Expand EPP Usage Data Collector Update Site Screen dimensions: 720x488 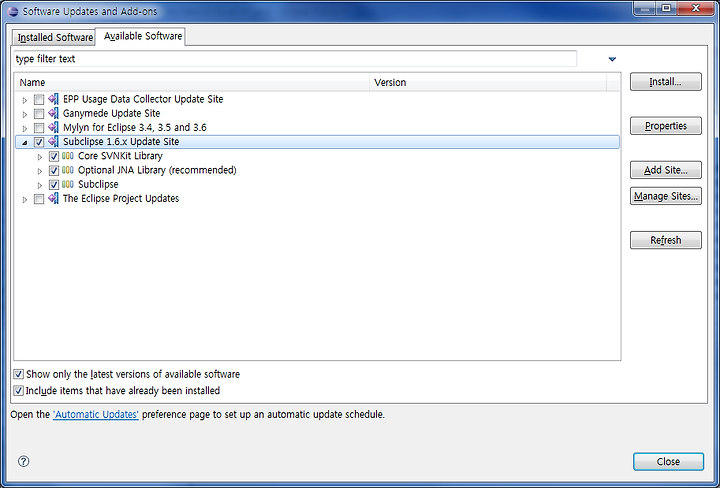tap(25, 100)
